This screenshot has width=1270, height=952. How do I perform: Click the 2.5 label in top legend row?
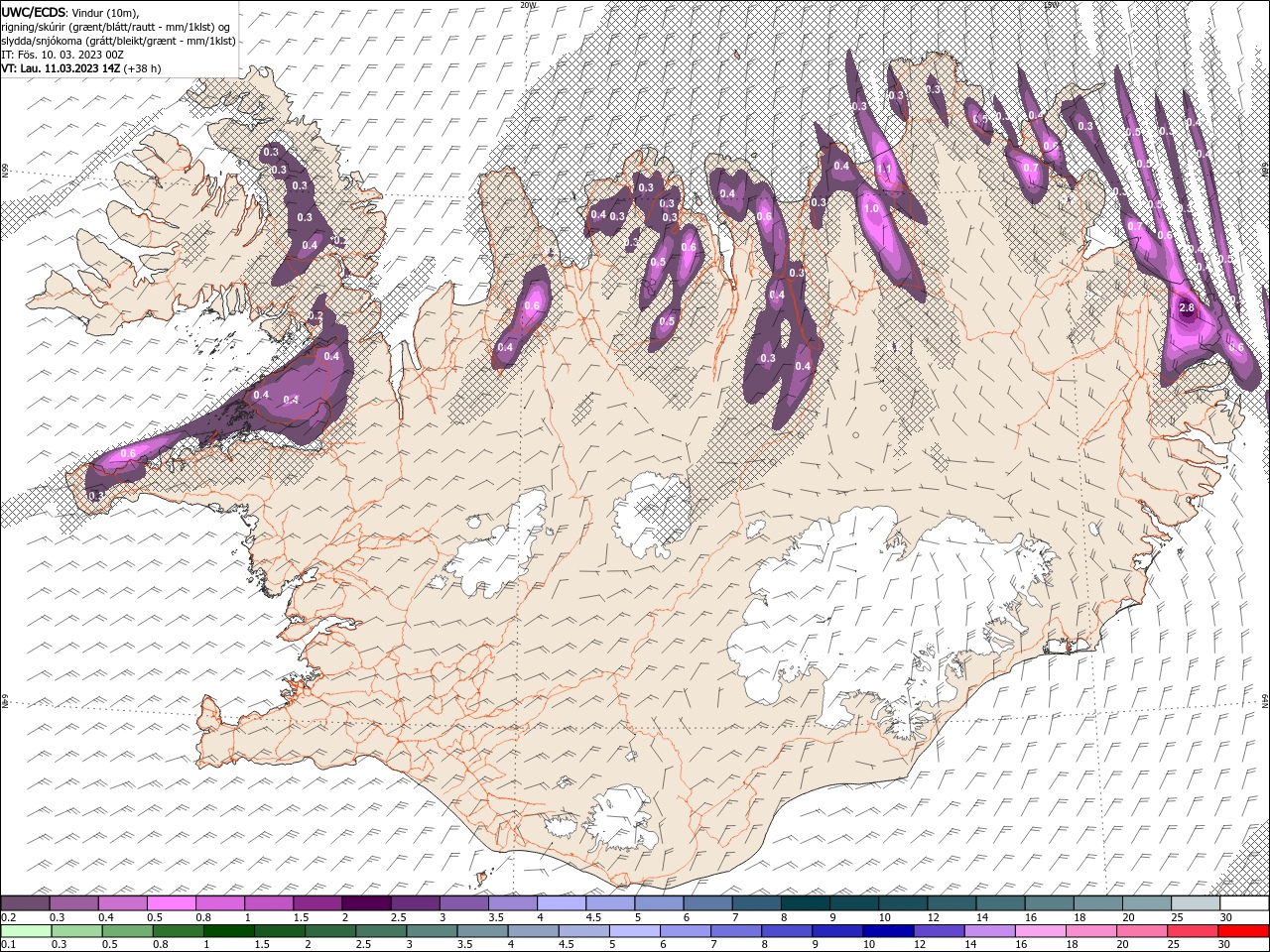[399, 917]
